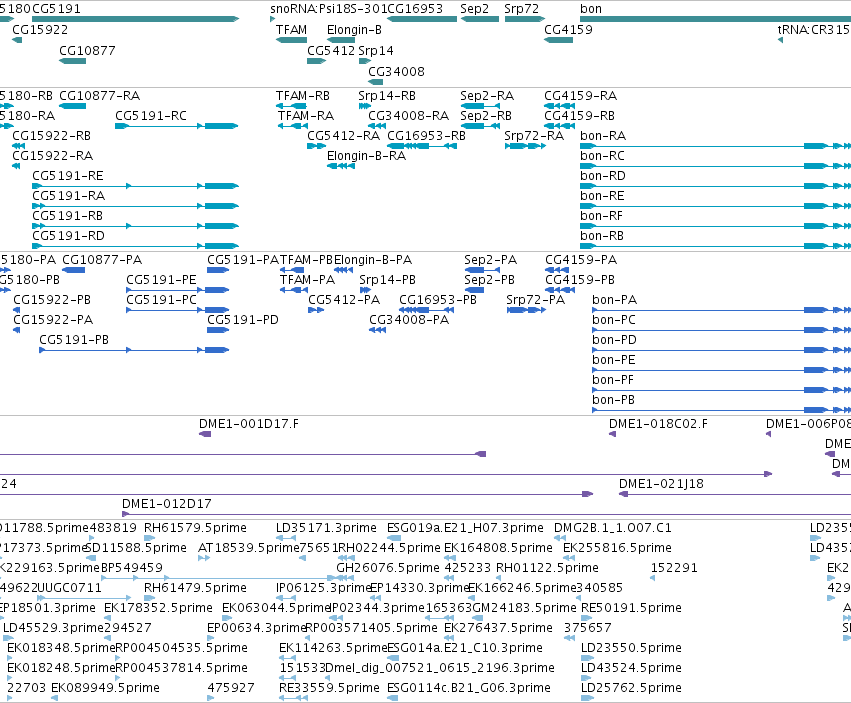851x703 pixels.
Task: Click EST EK089949.5prime
Action: 105,688
